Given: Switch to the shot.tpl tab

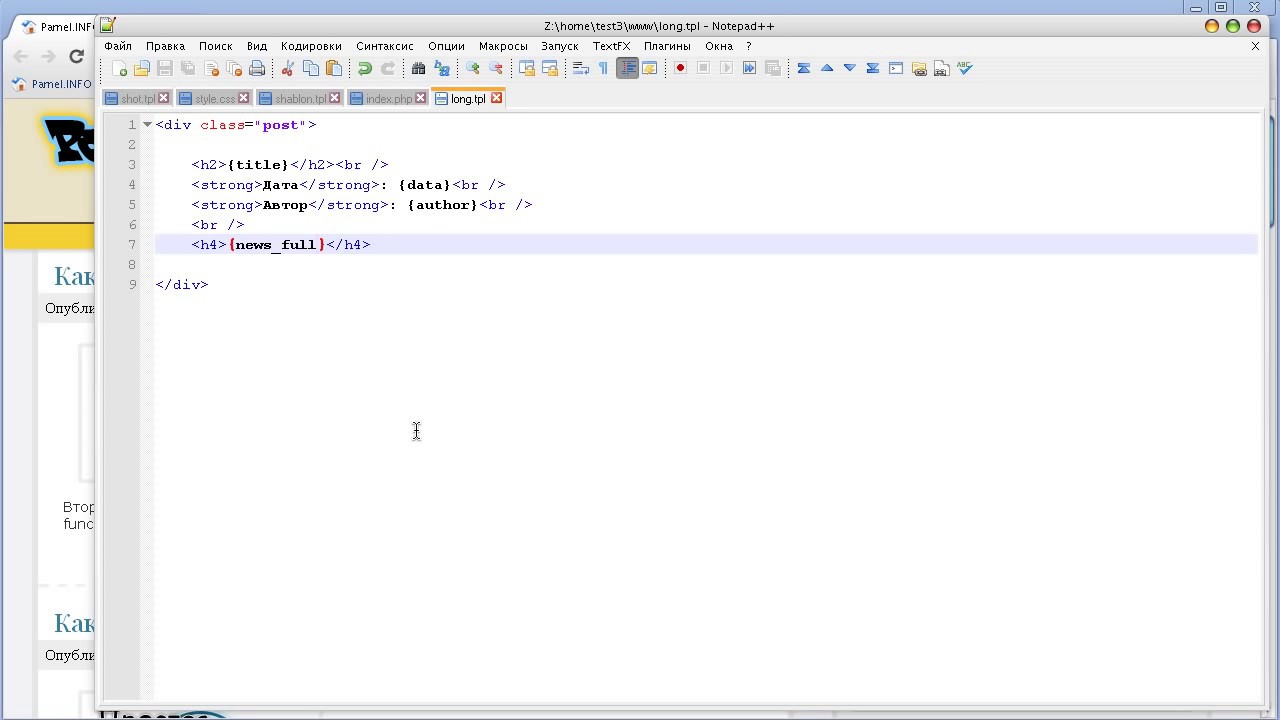Looking at the screenshot, I should (x=137, y=98).
